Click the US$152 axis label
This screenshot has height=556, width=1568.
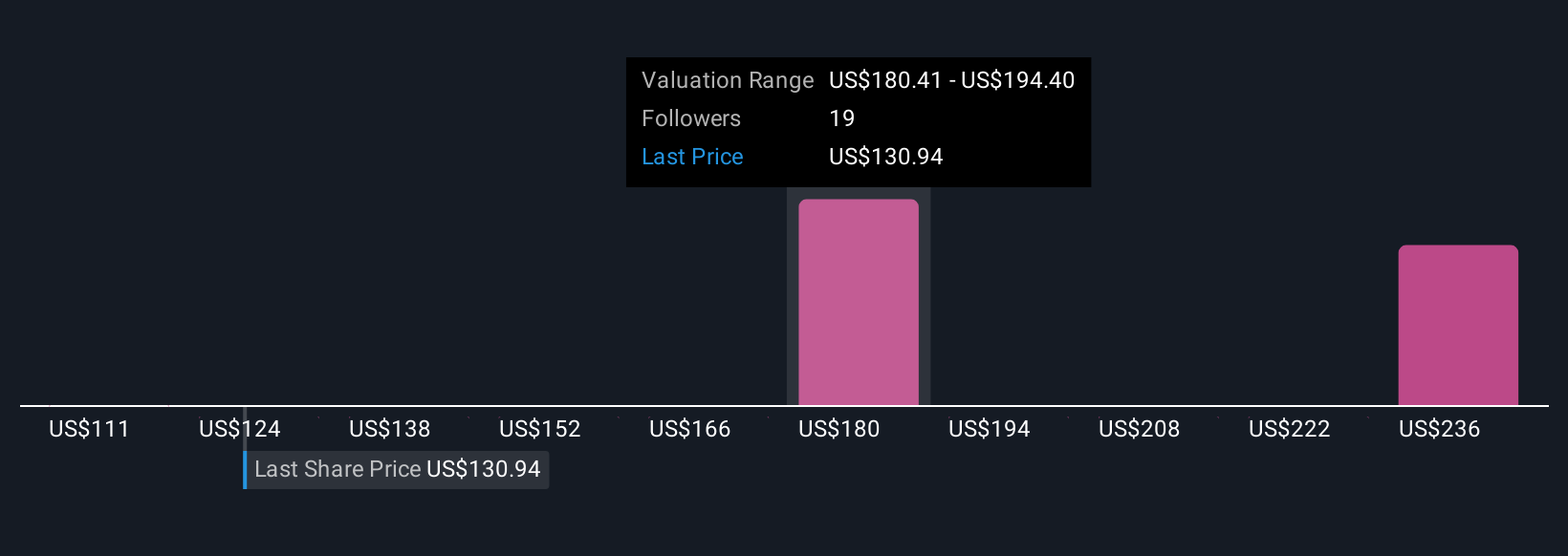[x=540, y=429]
